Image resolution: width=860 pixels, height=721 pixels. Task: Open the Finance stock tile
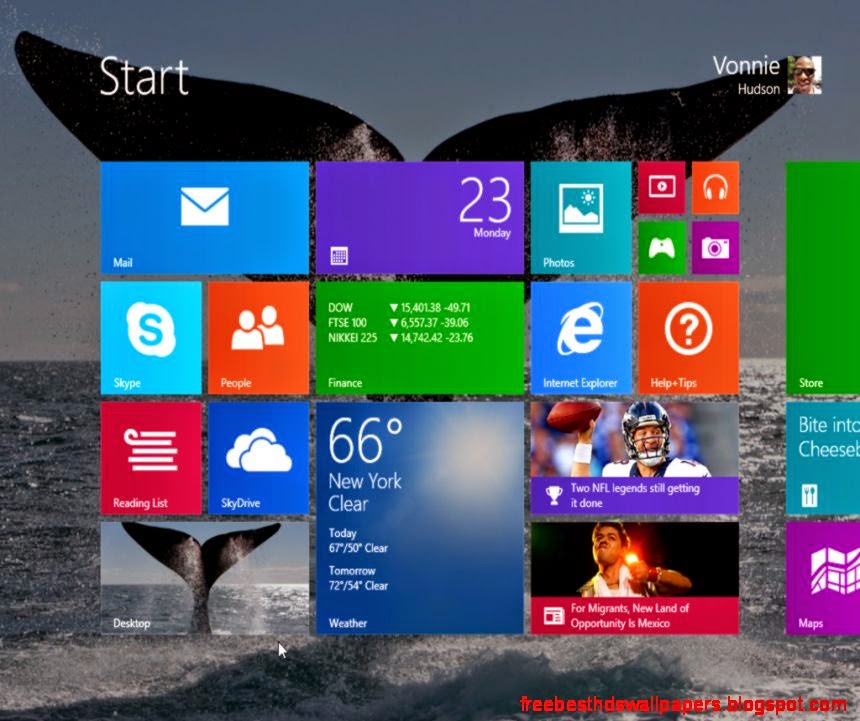tap(420, 338)
